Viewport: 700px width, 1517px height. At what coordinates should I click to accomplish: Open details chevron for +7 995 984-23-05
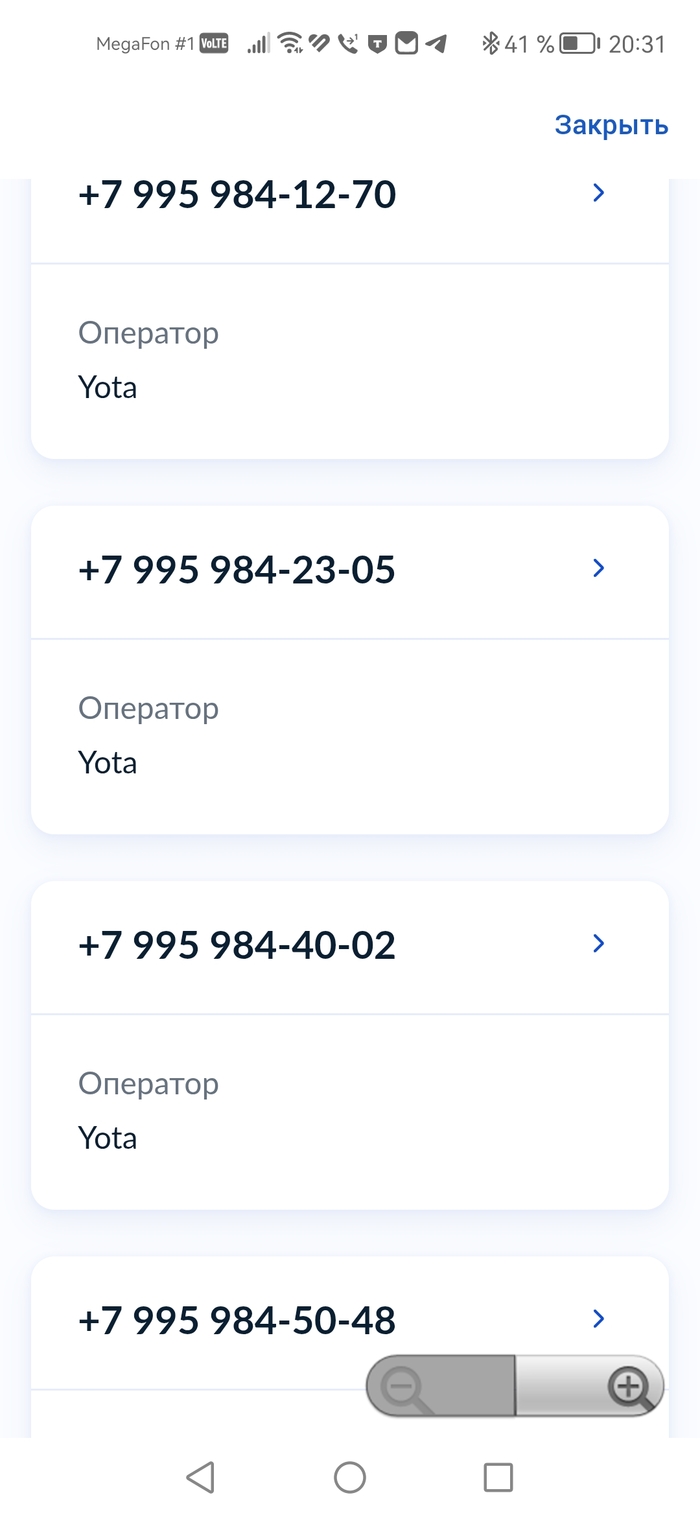coord(599,568)
